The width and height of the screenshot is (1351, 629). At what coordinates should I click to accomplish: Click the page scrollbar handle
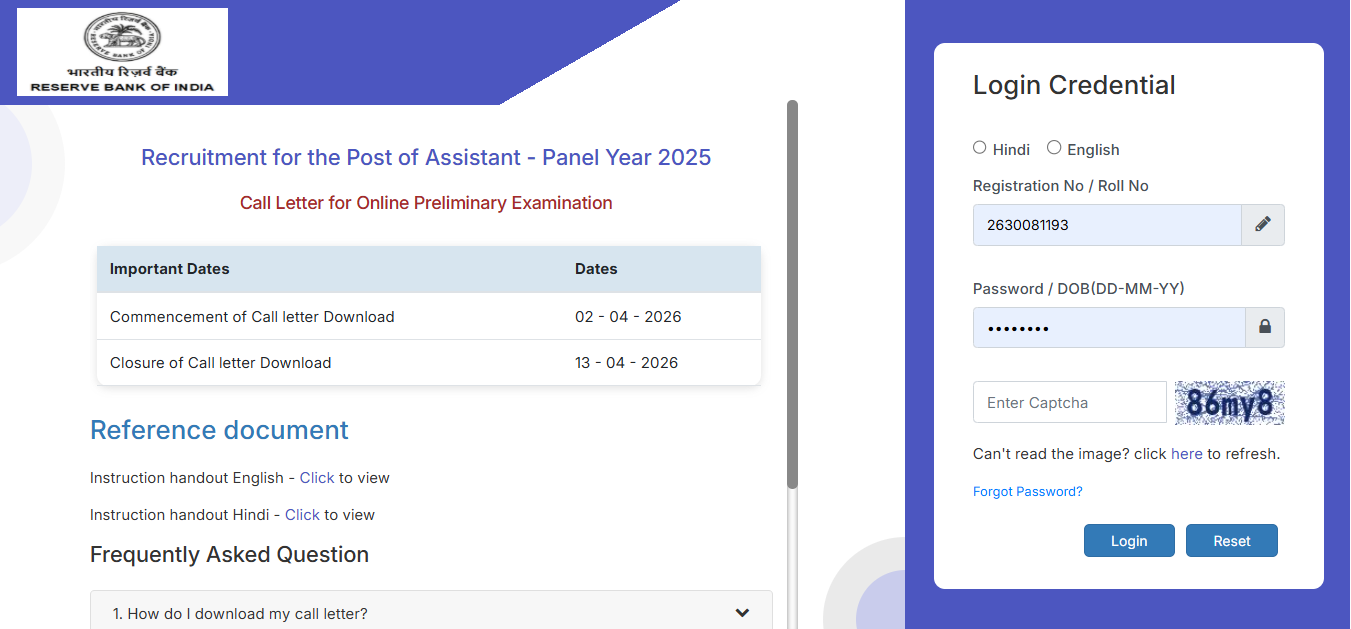click(794, 290)
